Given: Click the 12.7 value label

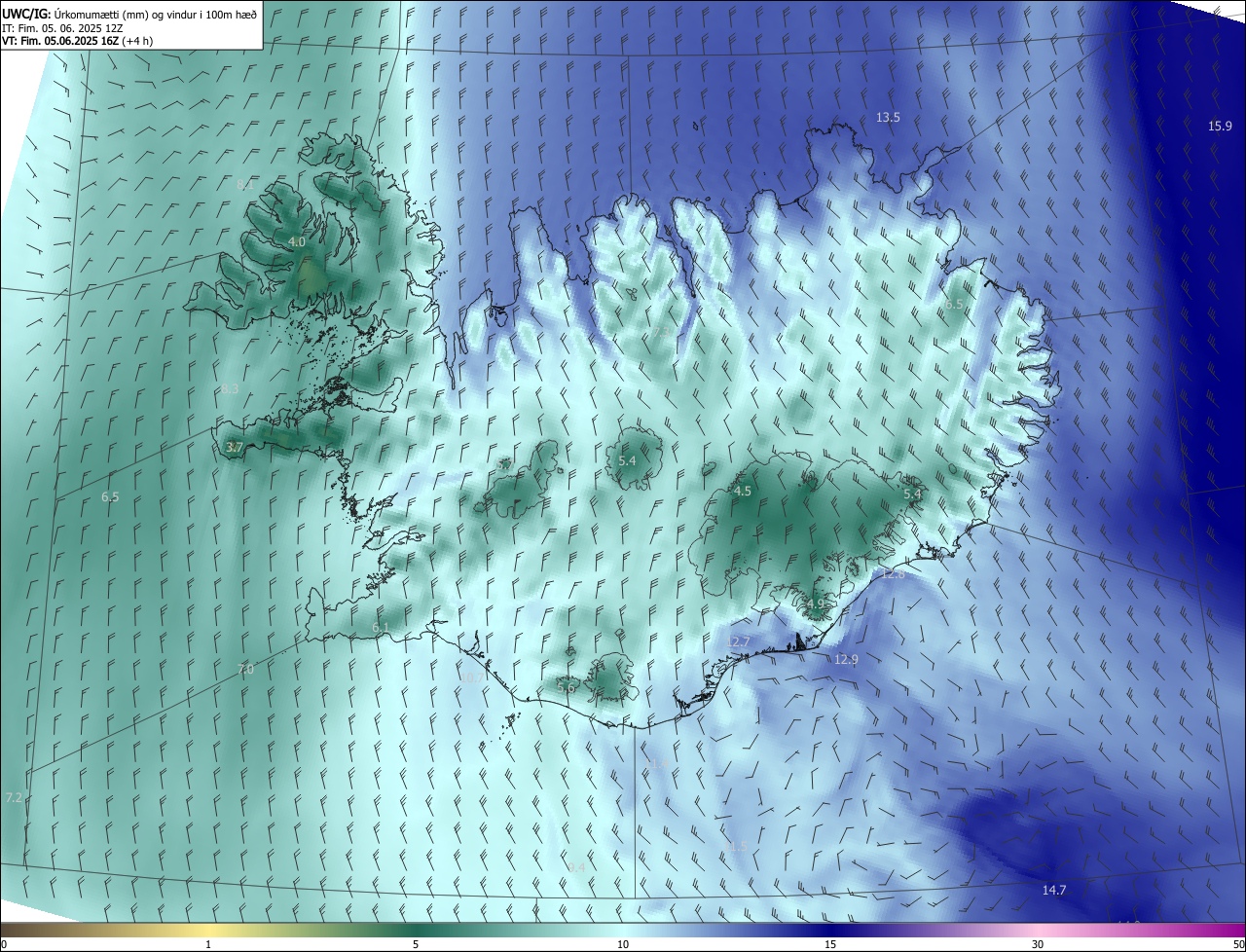Looking at the screenshot, I should (x=738, y=641).
